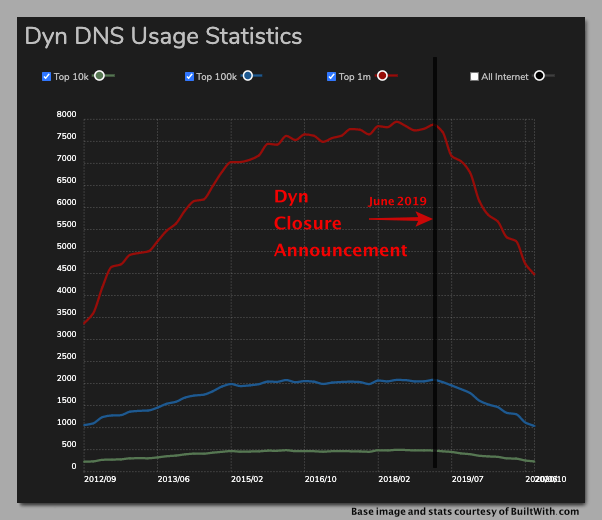Click the Dyn DNS Usage Statistics title
The width and height of the screenshot is (602, 520).
(x=164, y=36)
